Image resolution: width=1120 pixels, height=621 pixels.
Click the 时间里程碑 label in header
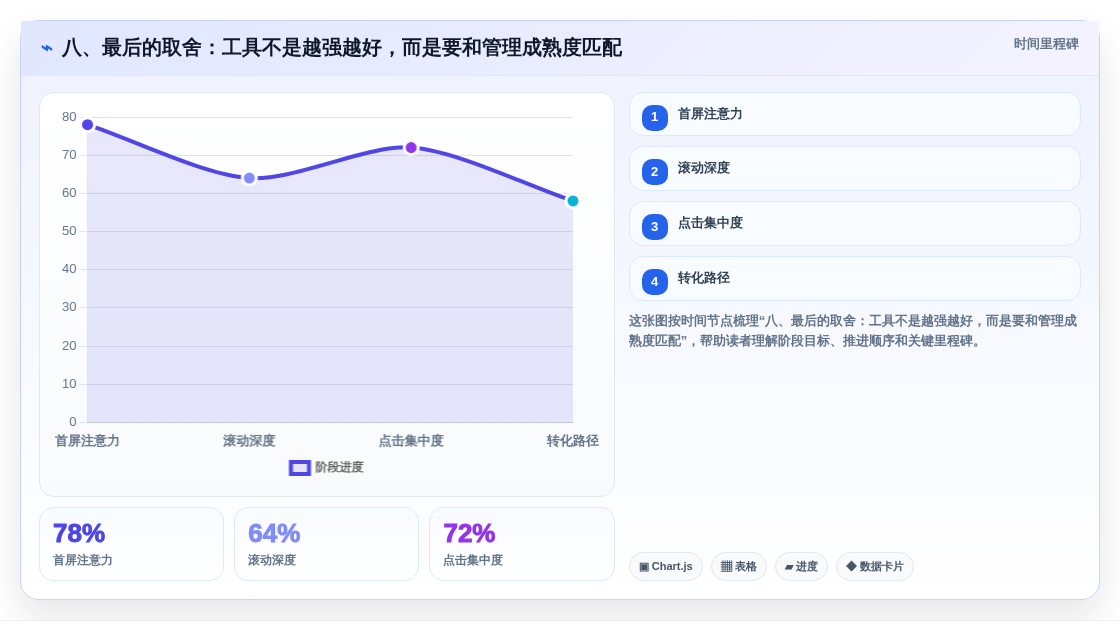[x=1046, y=44]
